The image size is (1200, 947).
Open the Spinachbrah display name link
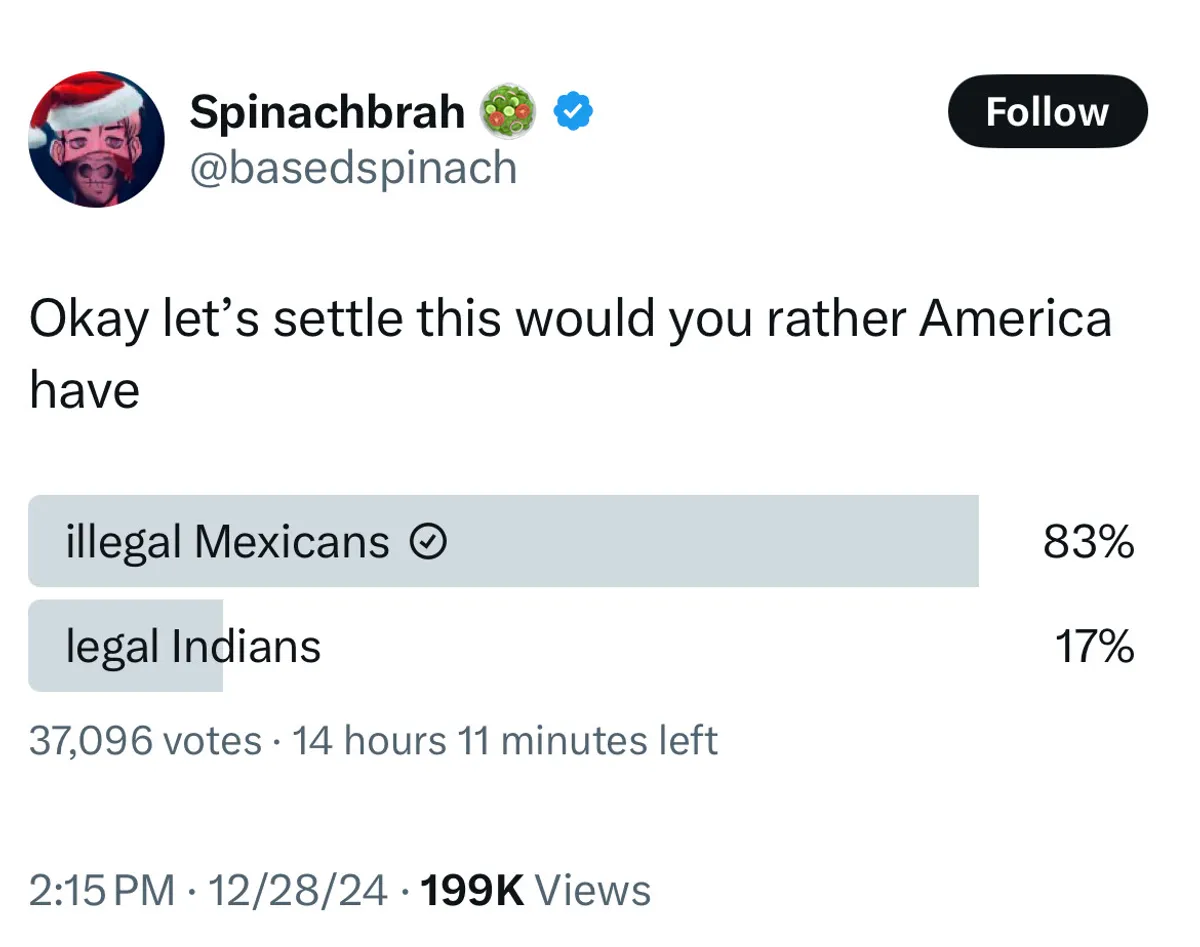pos(327,112)
